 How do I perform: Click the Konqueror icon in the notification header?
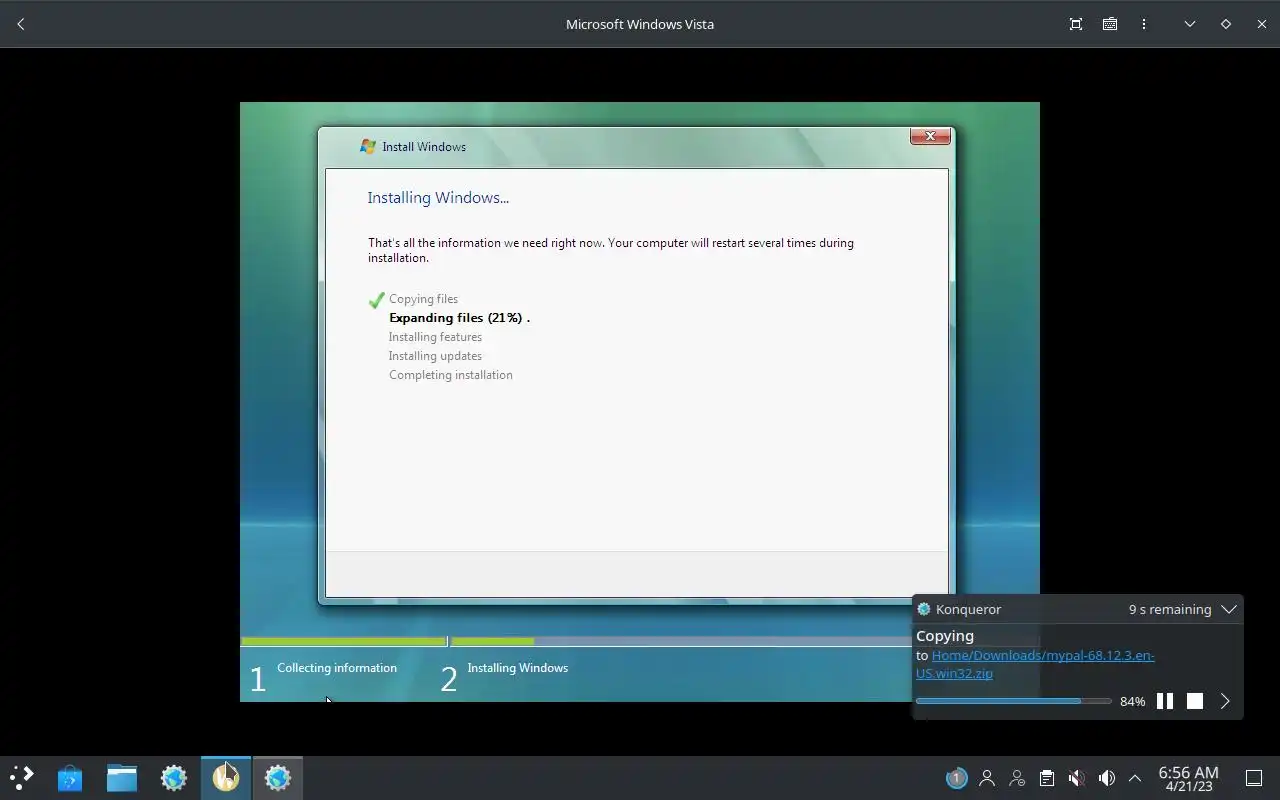tap(924, 609)
